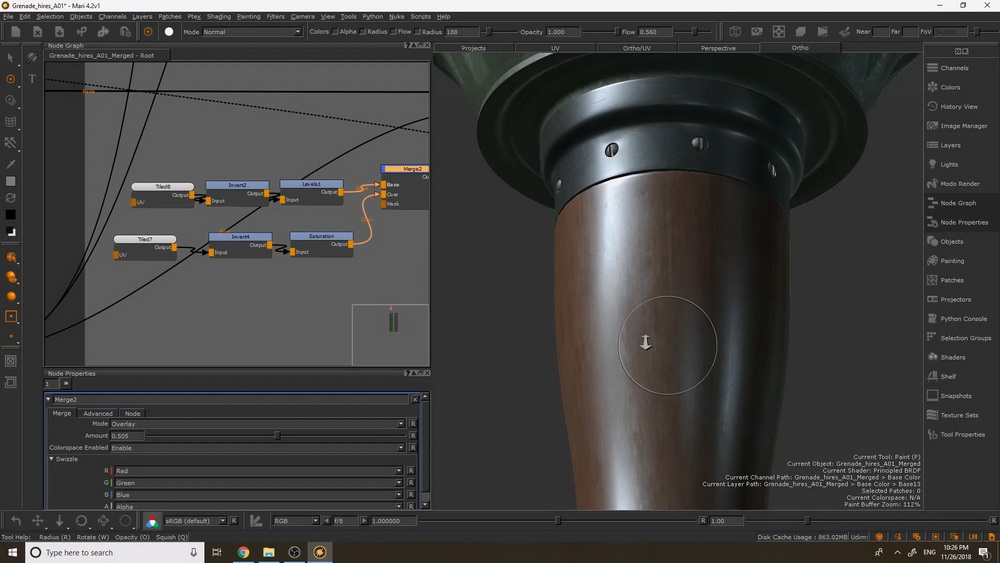Open the Snapshots palette icon
Viewport: 1000px width, 563px height.
click(x=932, y=395)
